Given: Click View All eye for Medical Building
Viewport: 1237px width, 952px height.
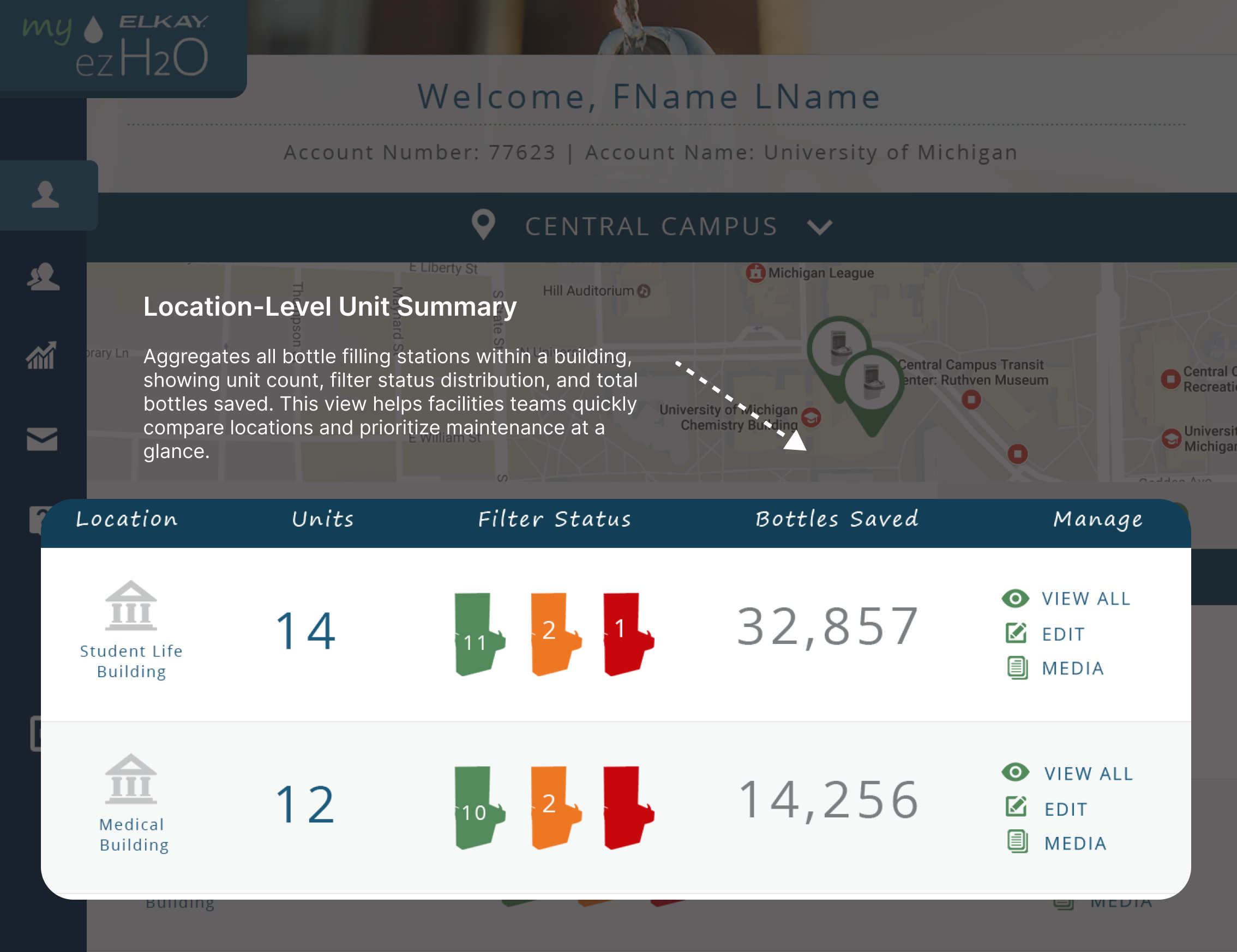Looking at the screenshot, I should click(x=1015, y=772).
